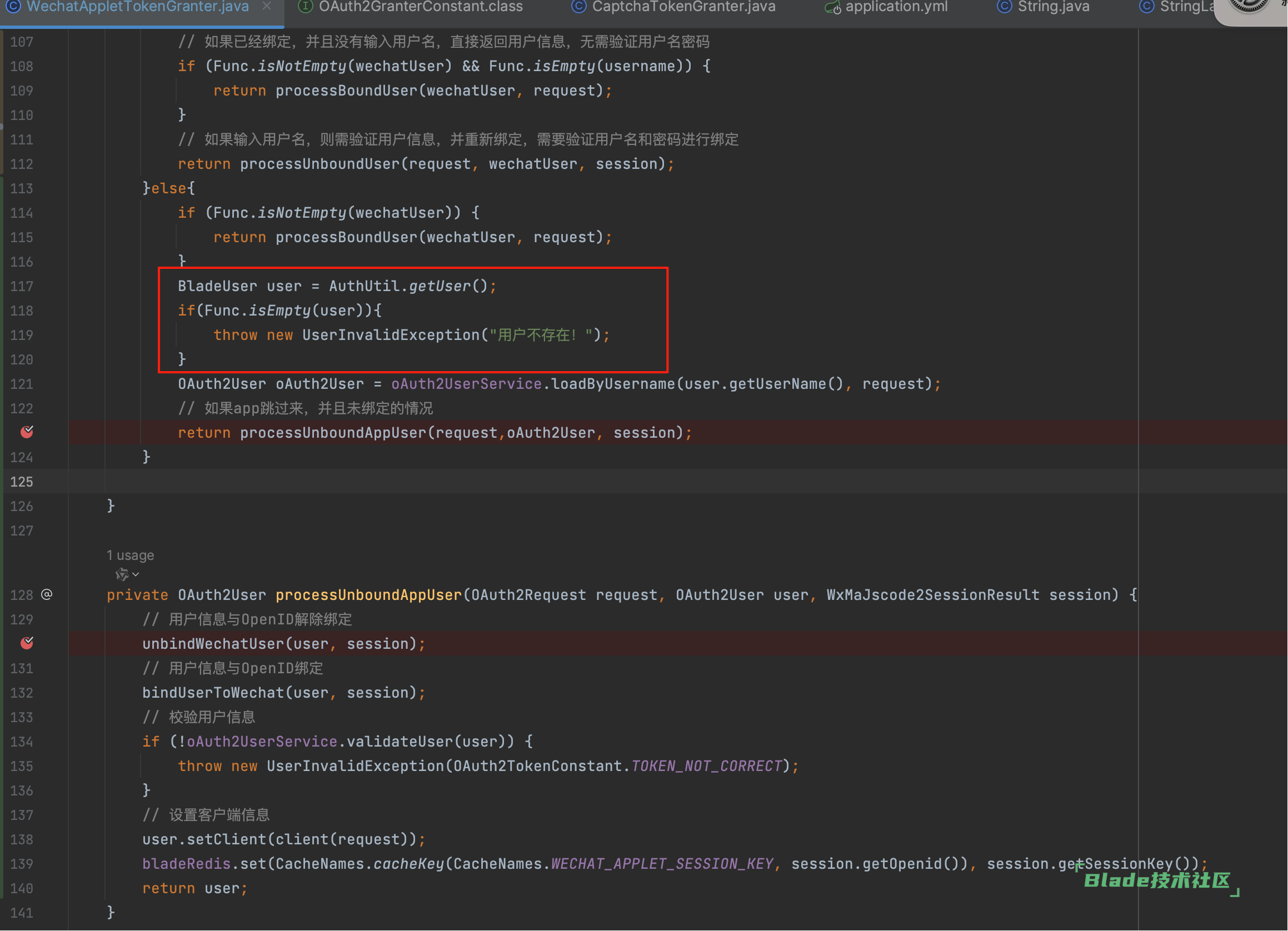This screenshot has height=931, width=1288.
Task: Click the @ gutter icon on line 128
Action: pos(47,594)
